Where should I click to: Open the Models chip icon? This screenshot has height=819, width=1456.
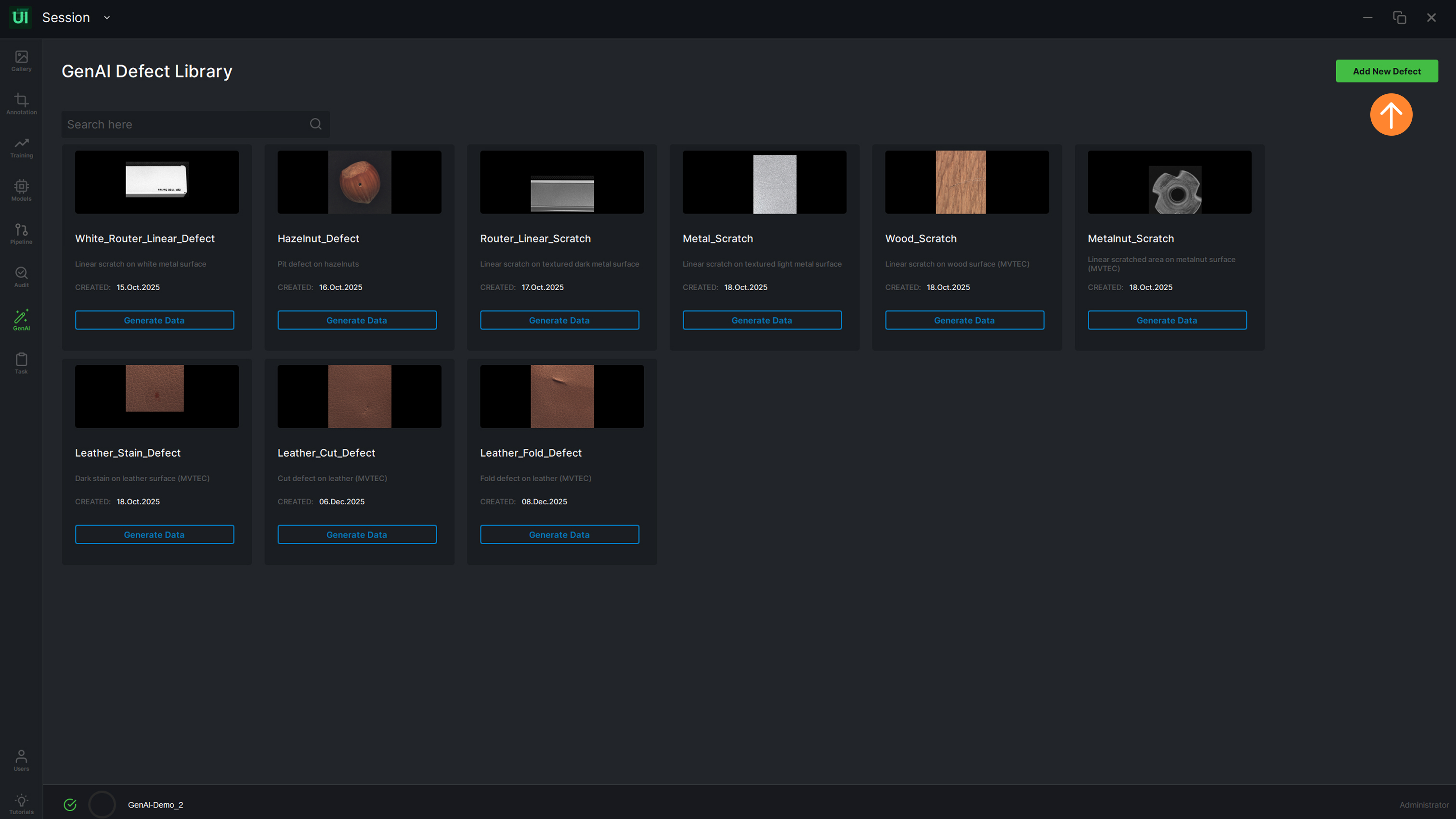pyautogui.click(x=22, y=190)
